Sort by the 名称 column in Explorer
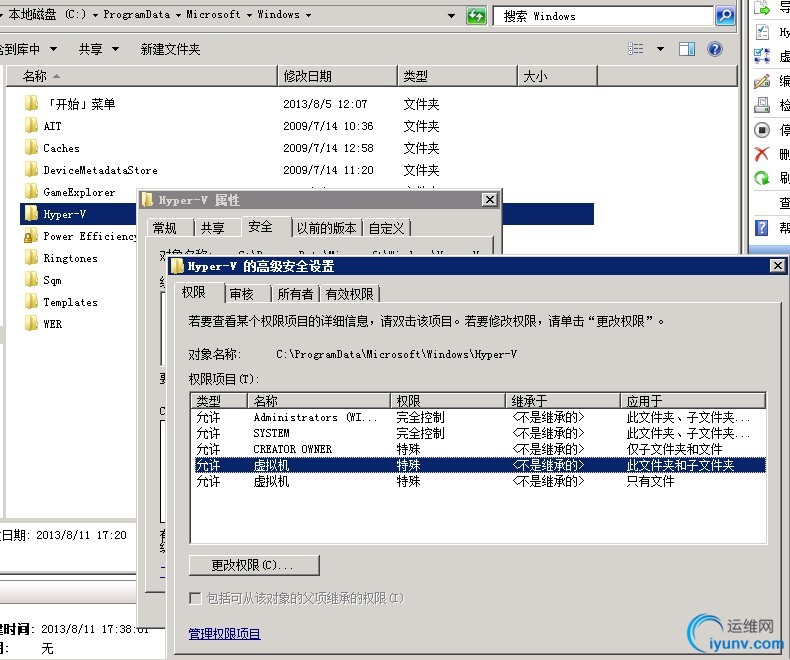 [x=142, y=76]
